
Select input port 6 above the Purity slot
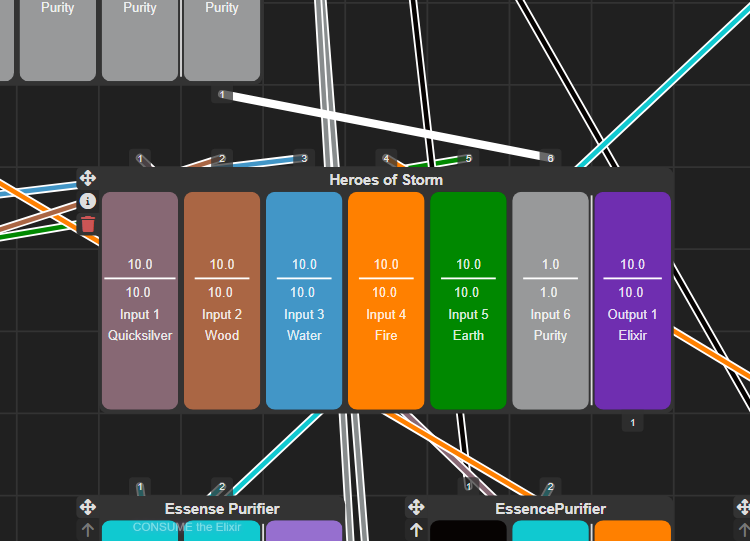click(x=551, y=158)
